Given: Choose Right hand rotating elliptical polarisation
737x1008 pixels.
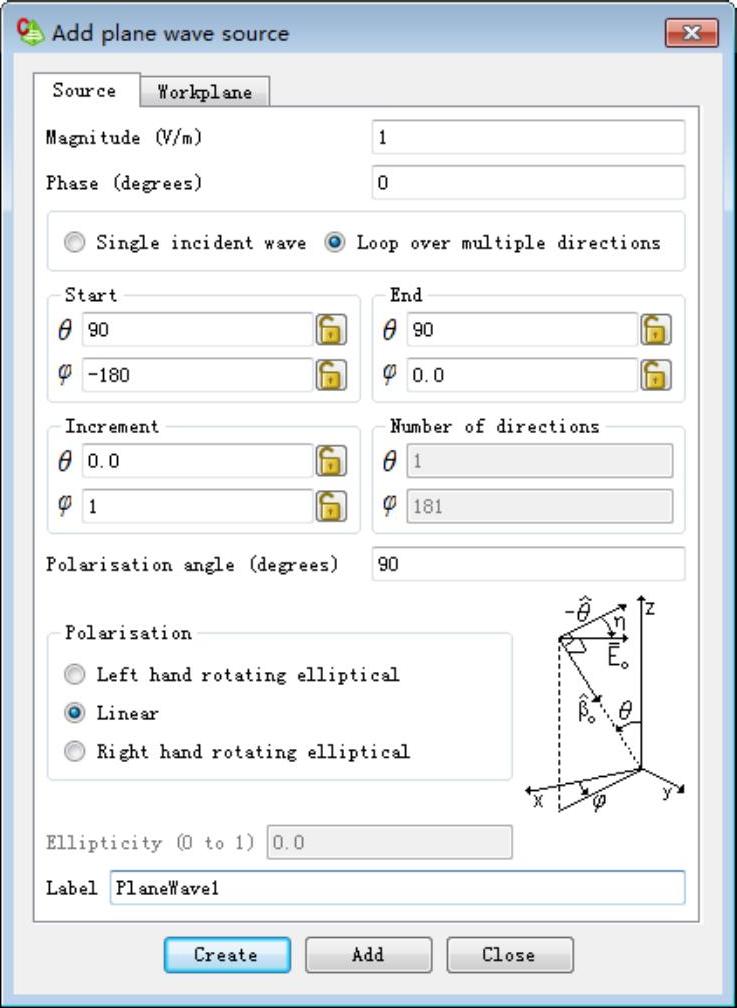Looking at the screenshot, I should pos(75,751).
